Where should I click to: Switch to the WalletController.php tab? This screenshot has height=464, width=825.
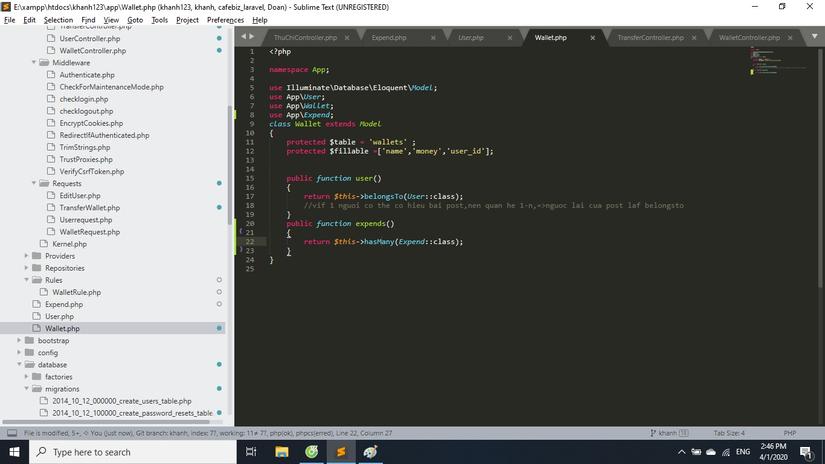[x=749, y=37]
